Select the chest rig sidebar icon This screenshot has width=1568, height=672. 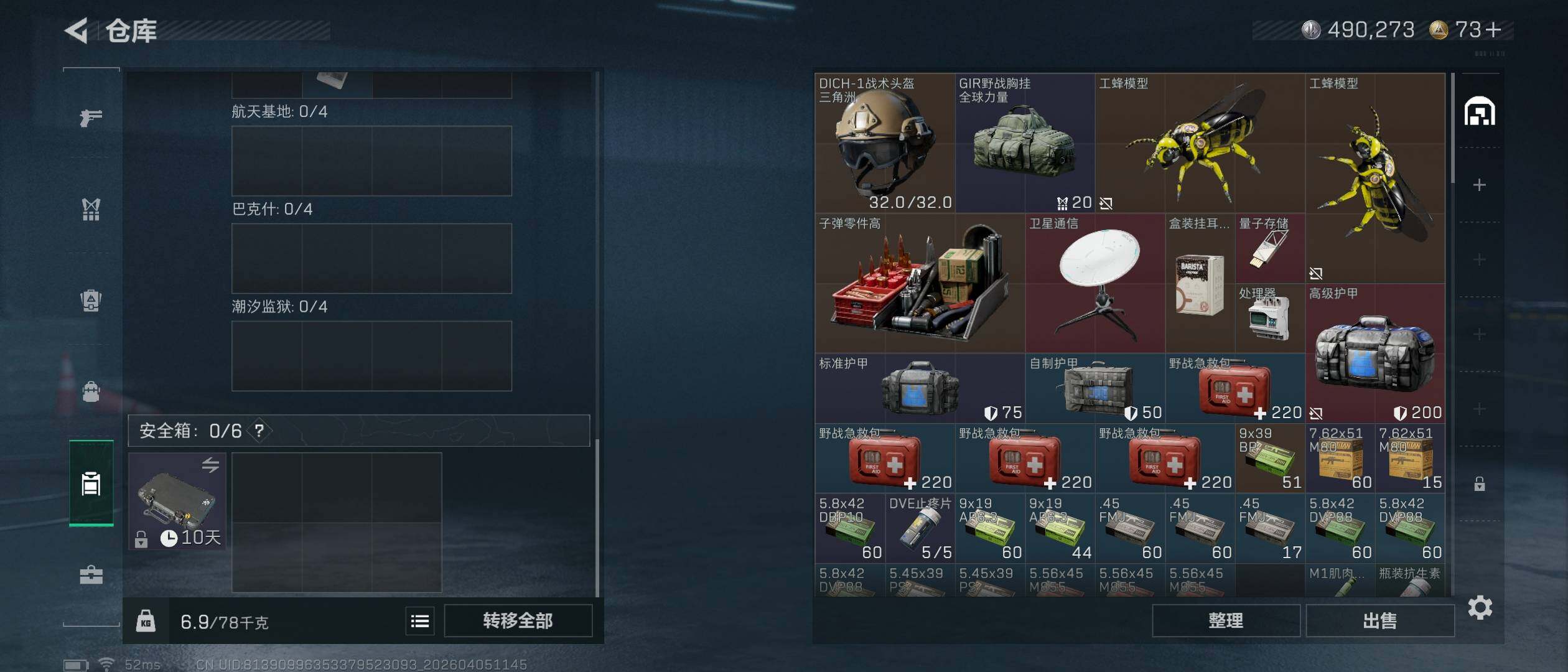click(x=91, y=209)
